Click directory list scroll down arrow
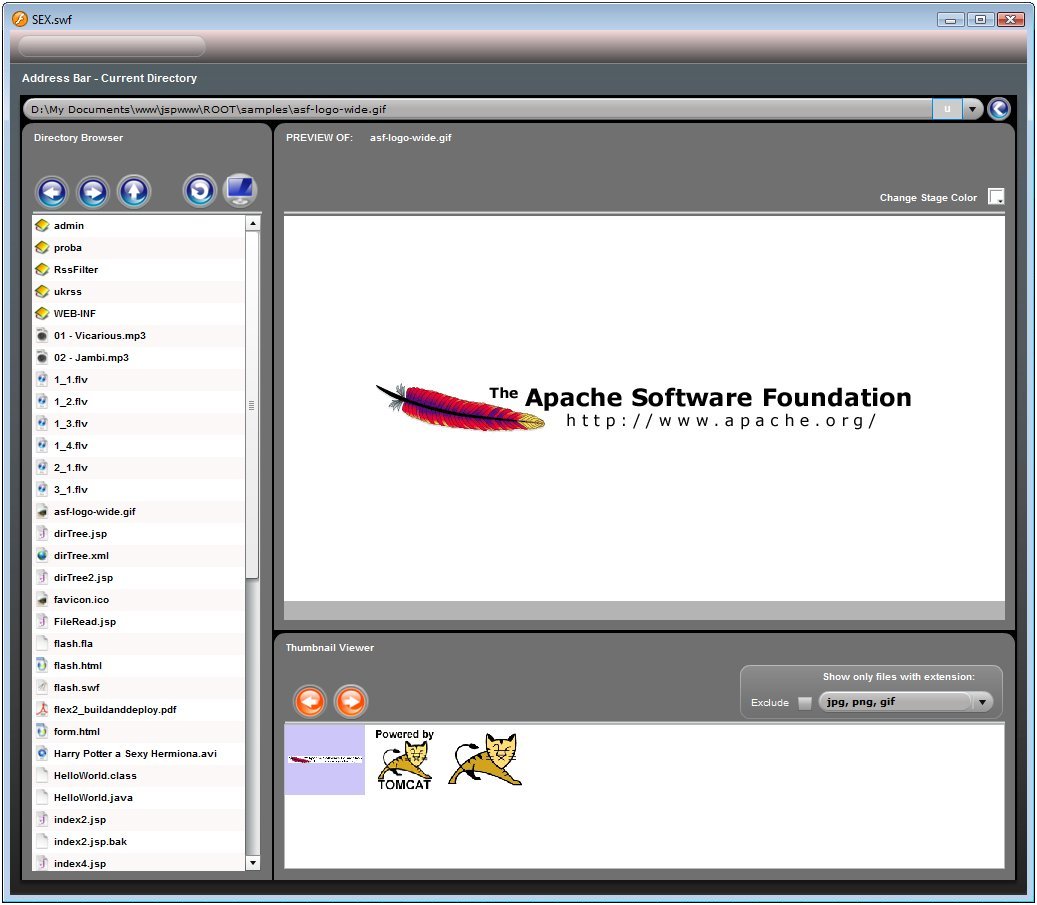Image resolution: width=1037 pixels, height=905 pixels. [x=252, y=863]
